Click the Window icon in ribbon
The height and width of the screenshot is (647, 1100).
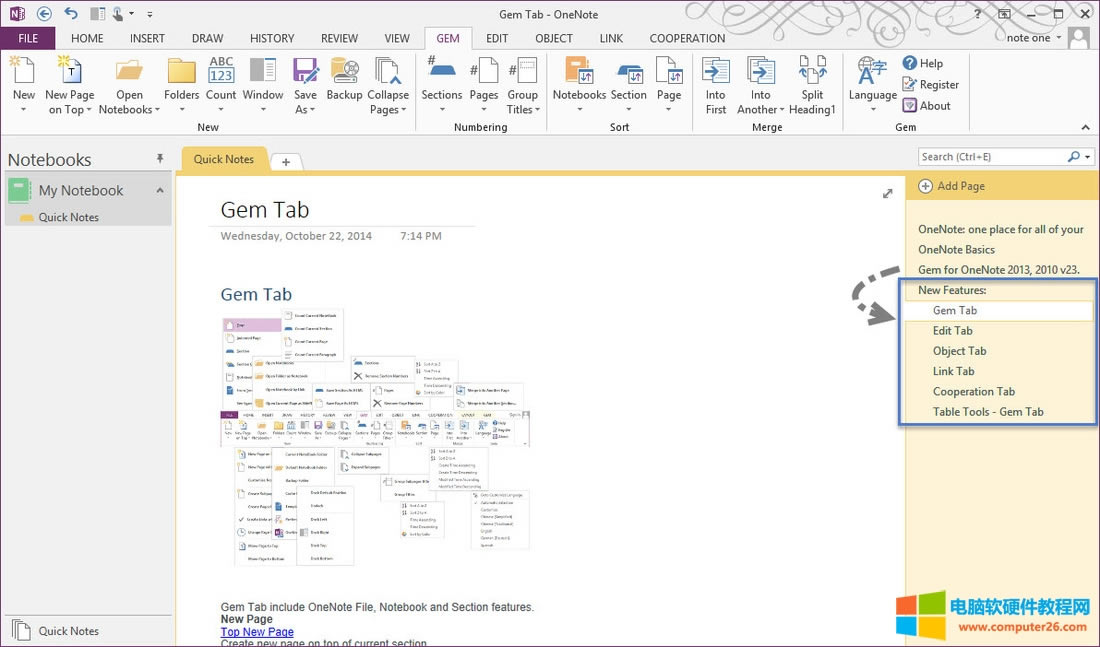coord(263,72)
